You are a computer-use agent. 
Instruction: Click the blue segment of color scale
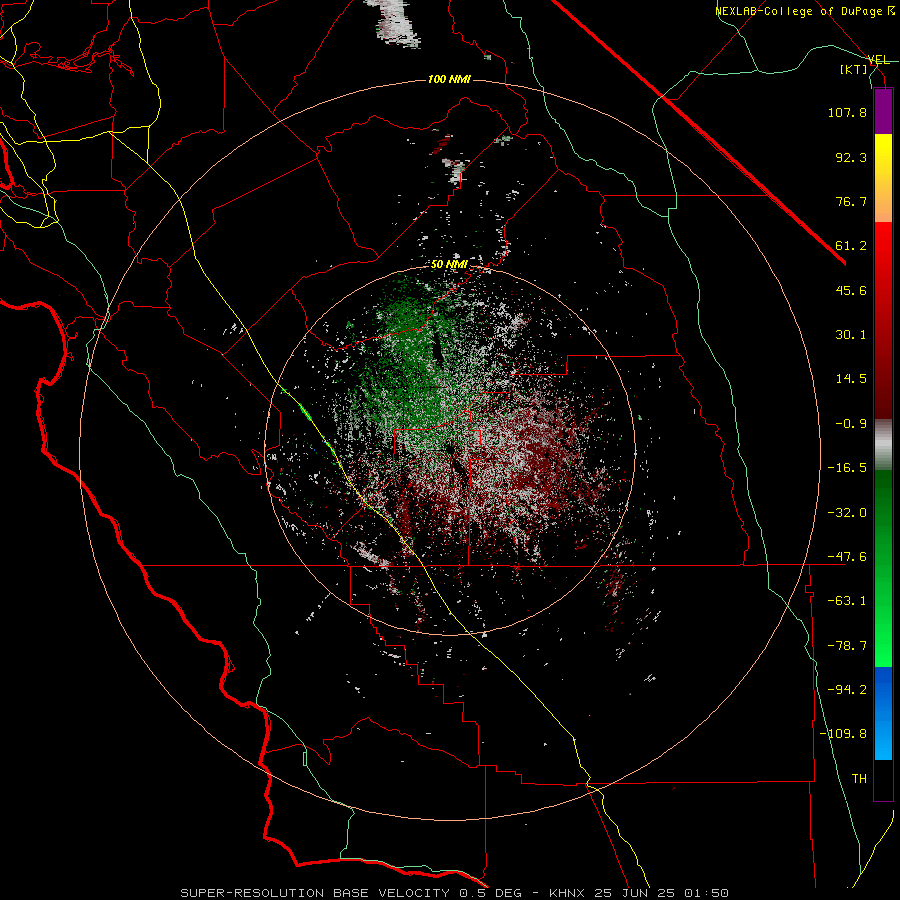[x=883, y=713]
